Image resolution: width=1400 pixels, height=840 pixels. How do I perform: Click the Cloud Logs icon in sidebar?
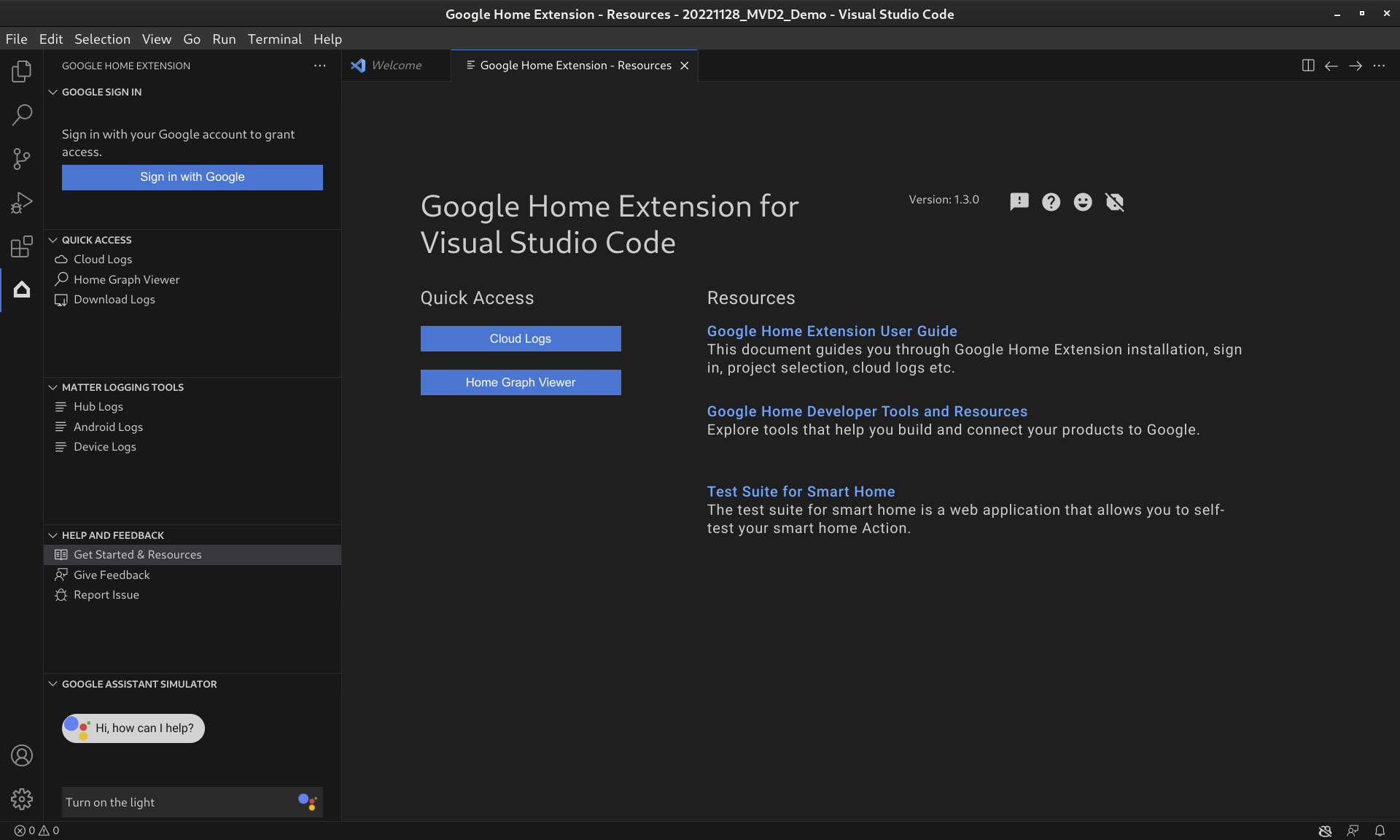click(x=62, y=259)
